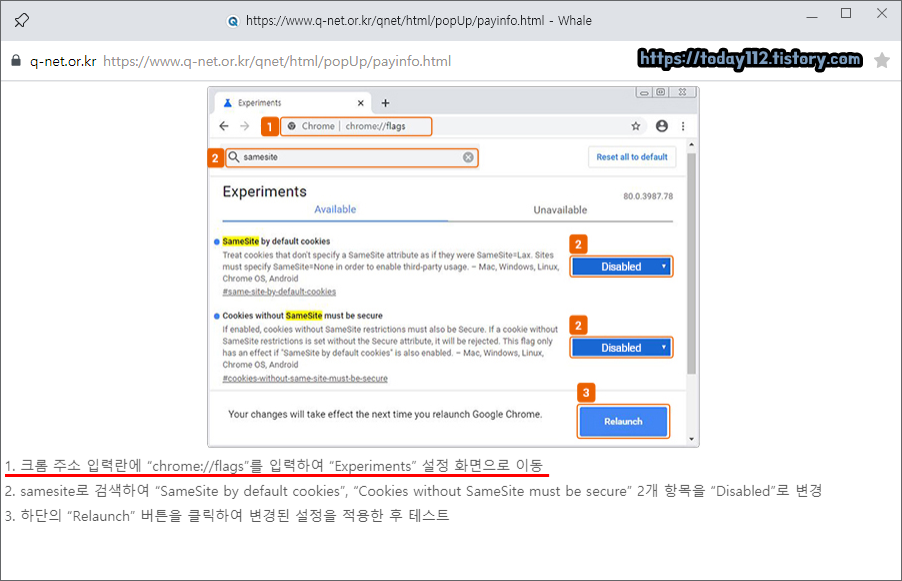Screen dimensions: 902x581
Task: Pin the Whale popup window with the pushpin icon
Action: coord(21,20)
